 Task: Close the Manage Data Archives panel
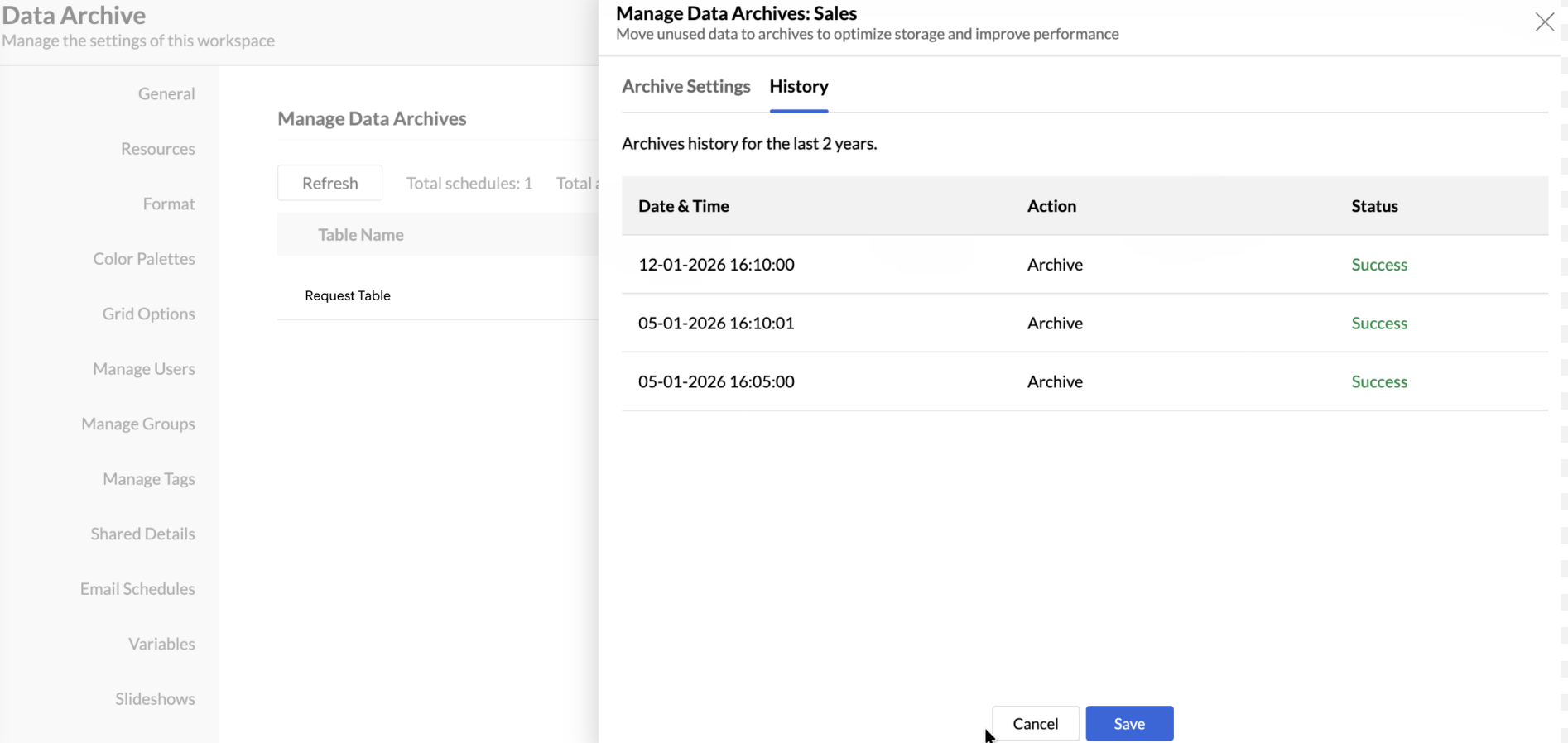tap(1544, 22)
